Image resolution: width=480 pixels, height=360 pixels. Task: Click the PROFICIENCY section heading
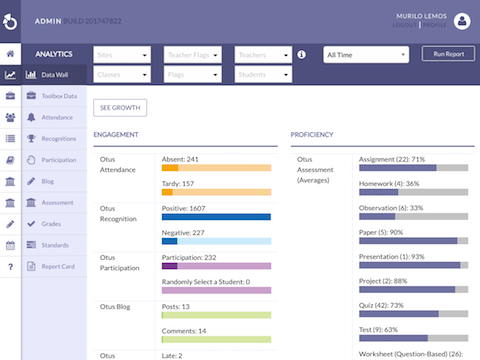tap(312, 135)
